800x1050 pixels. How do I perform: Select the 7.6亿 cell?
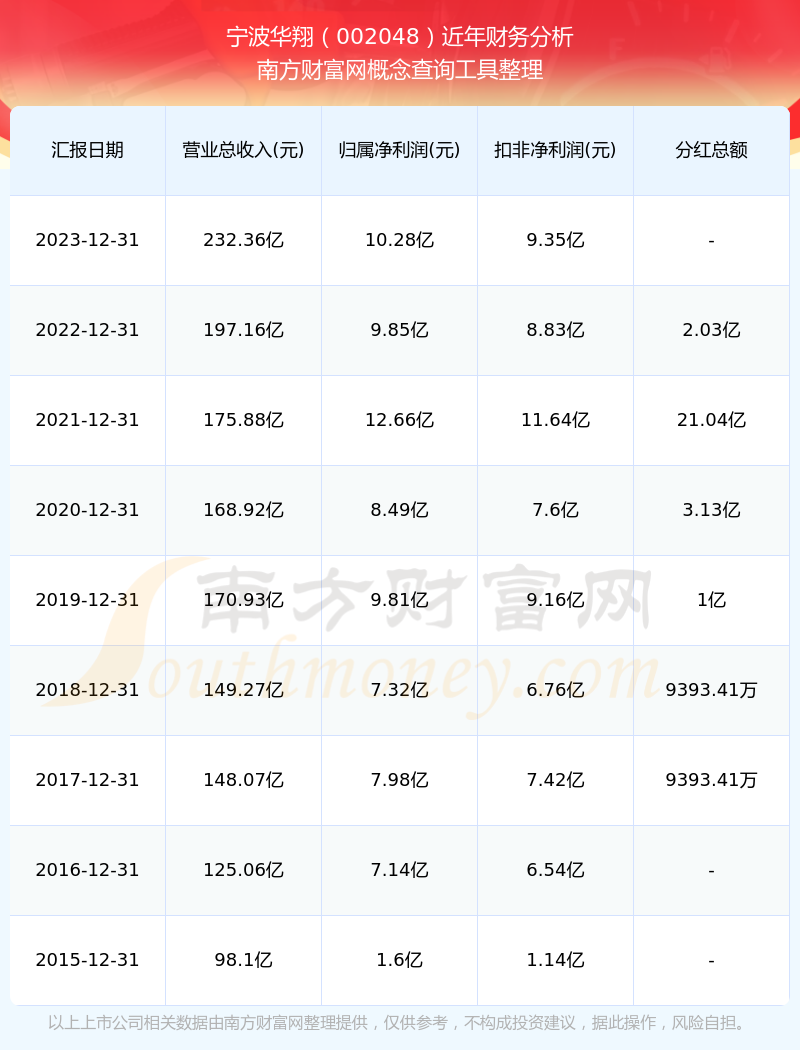[x=556, y=510]
